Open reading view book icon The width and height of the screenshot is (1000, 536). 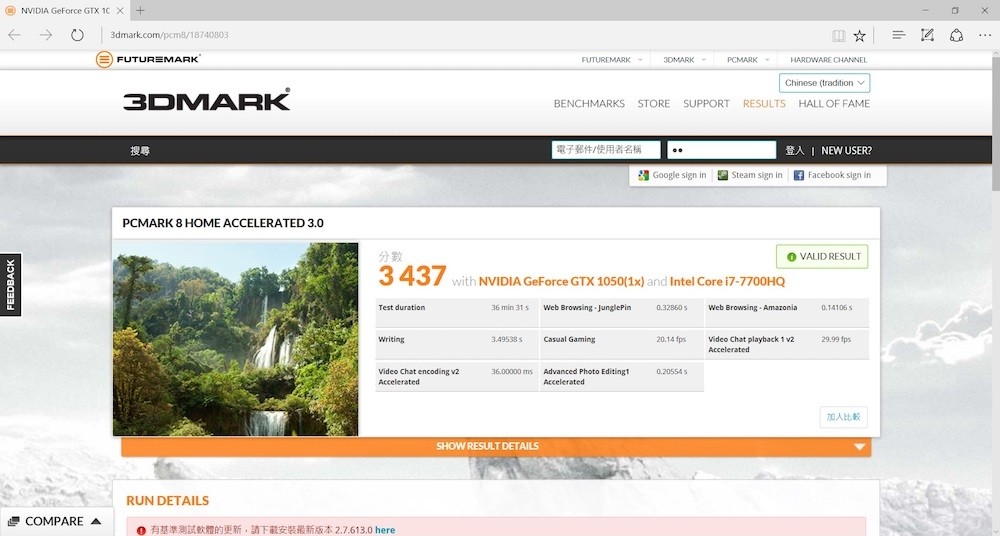tap(839, 36)
